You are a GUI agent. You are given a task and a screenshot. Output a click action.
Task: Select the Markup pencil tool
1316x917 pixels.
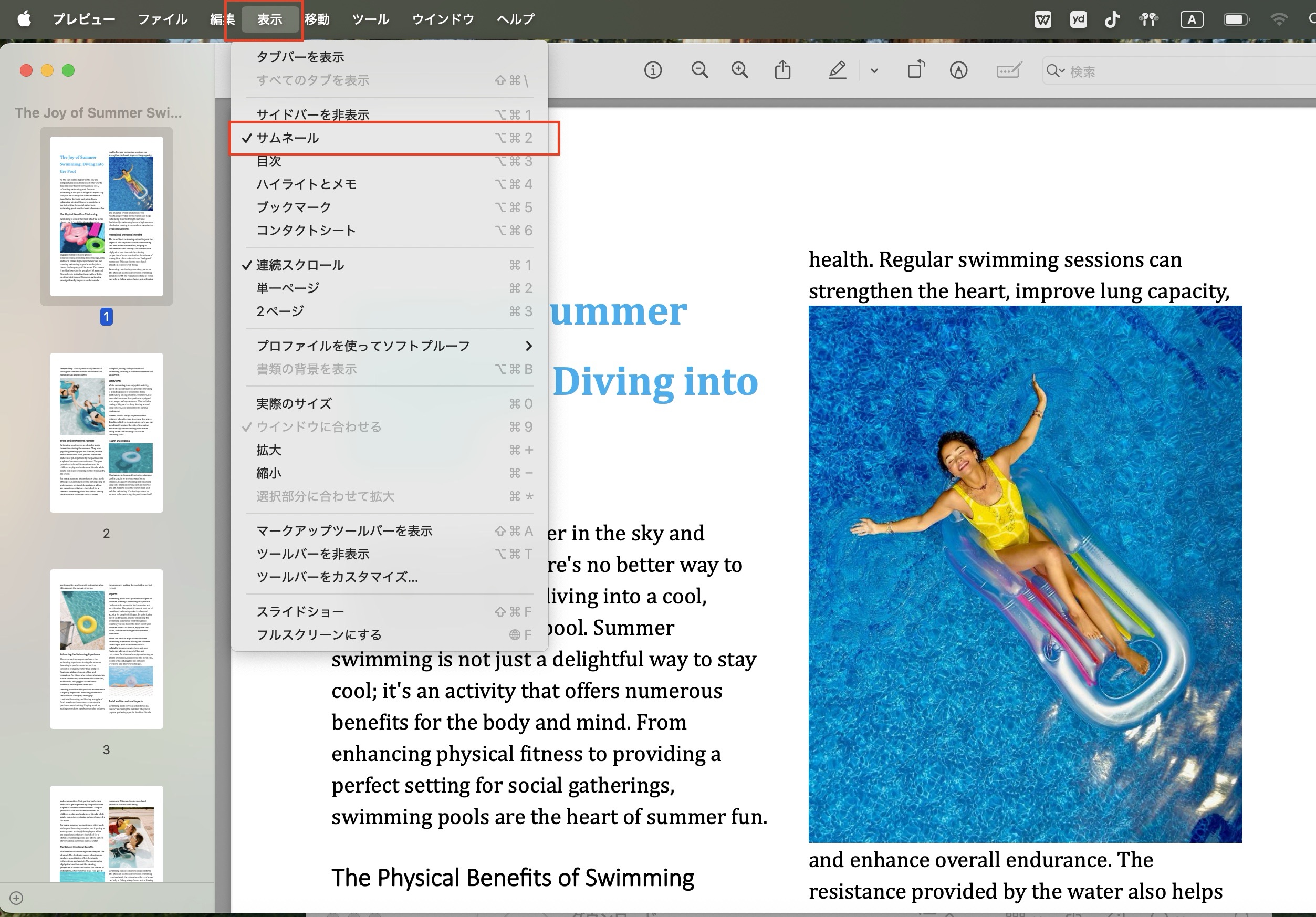[x=838, y=70]
